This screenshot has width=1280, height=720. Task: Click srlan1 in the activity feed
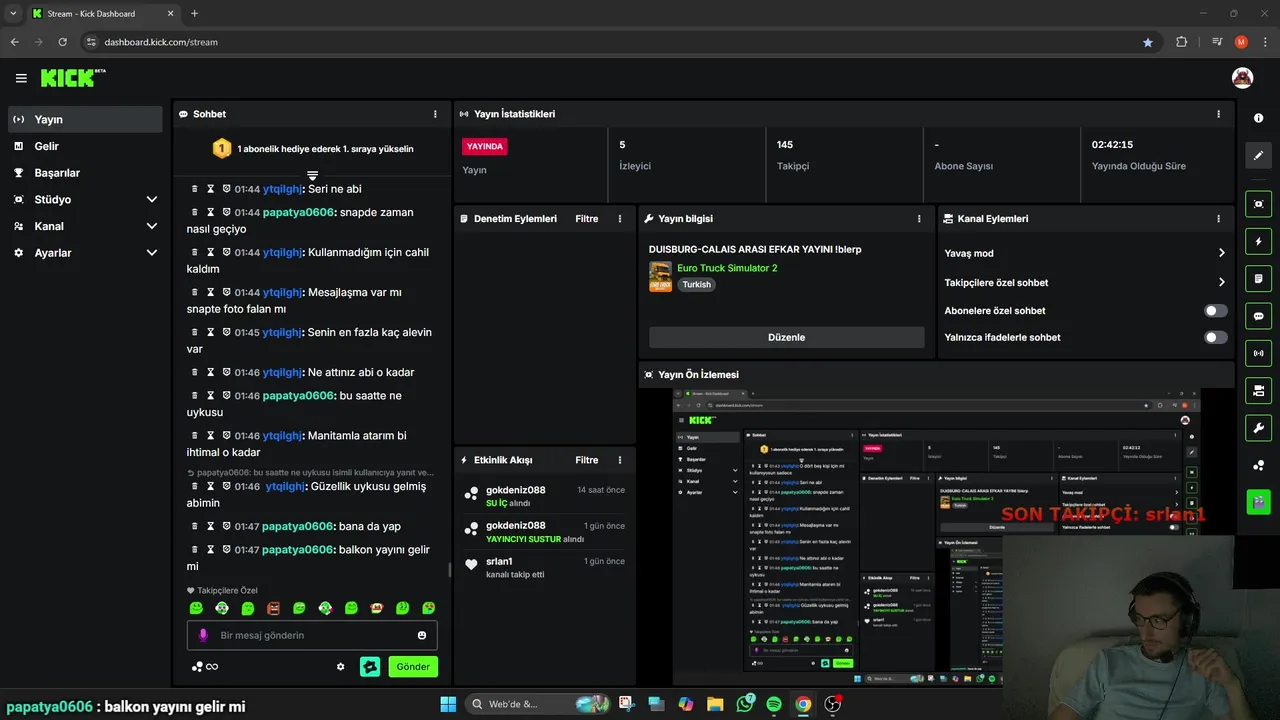pyautogui.click(x=499, y=561)
